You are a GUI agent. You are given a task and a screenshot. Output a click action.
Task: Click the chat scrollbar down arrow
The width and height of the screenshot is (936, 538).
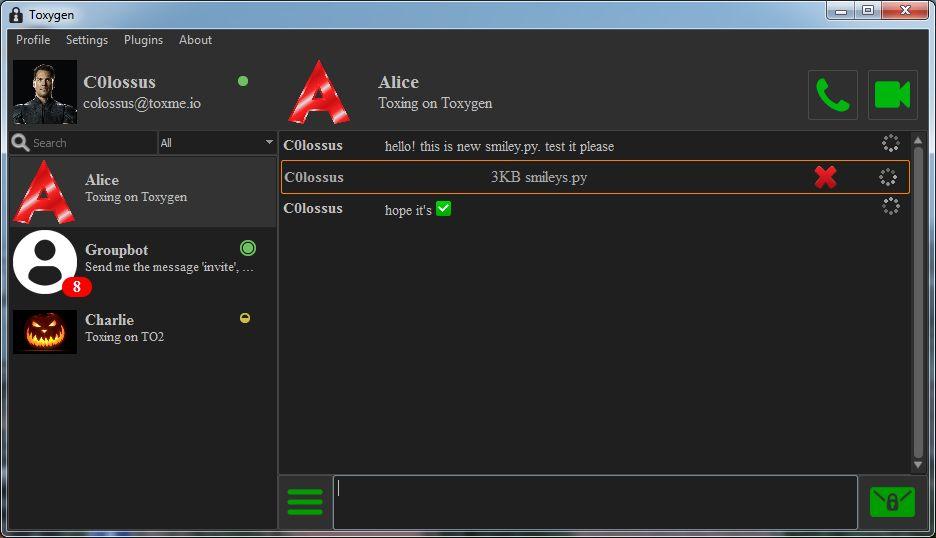(918, 465)
